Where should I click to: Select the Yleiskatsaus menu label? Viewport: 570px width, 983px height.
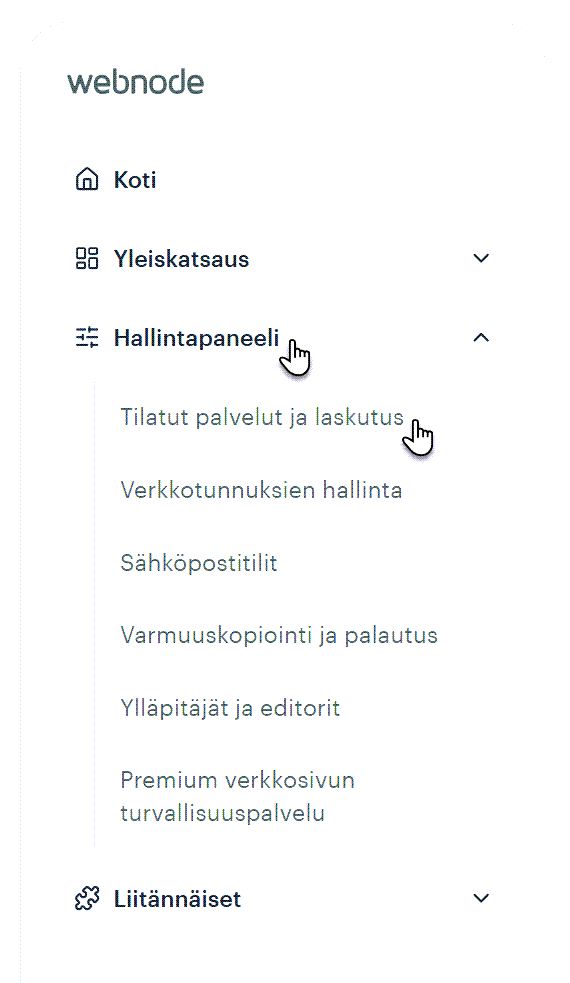(181, 259)
